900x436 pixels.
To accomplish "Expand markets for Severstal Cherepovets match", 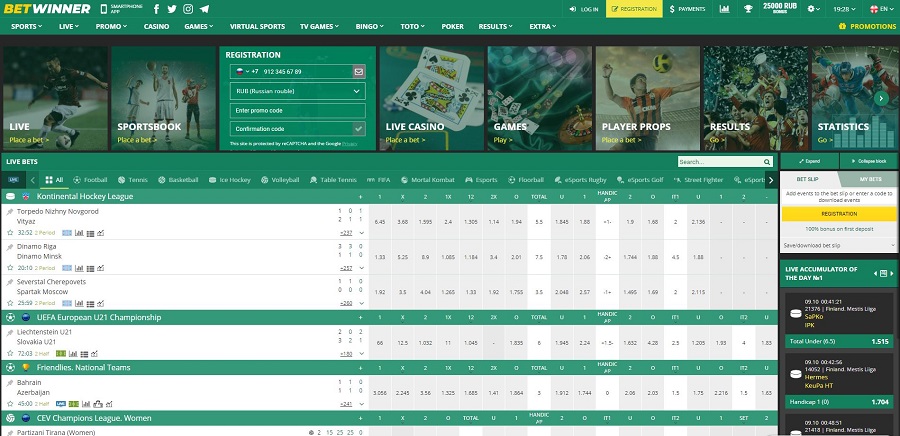I will point(362,303).
